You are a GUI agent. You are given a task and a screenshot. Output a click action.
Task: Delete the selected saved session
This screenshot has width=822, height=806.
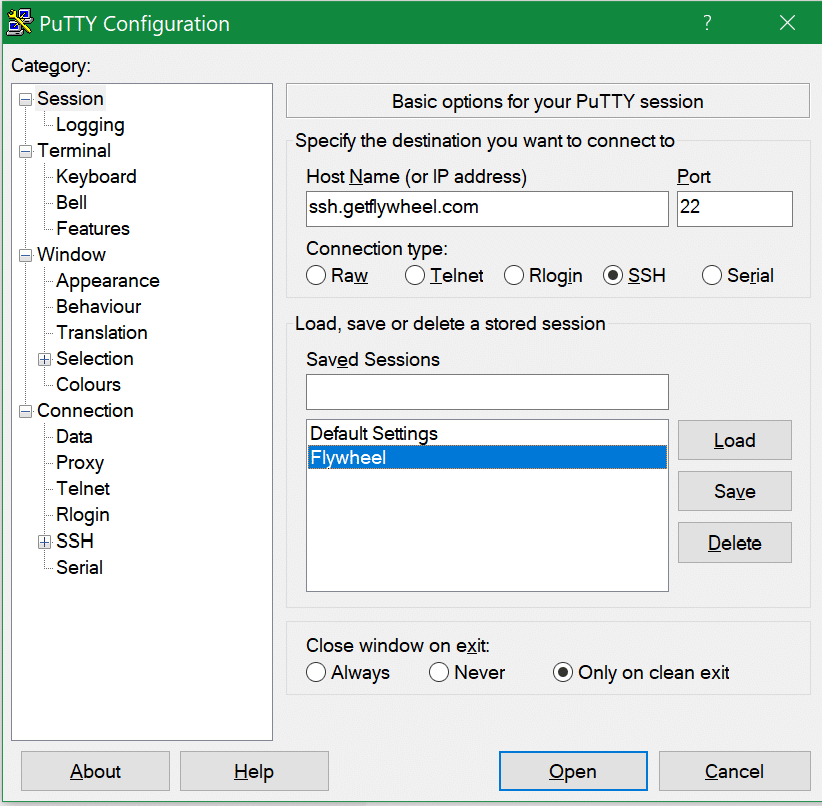734,543
